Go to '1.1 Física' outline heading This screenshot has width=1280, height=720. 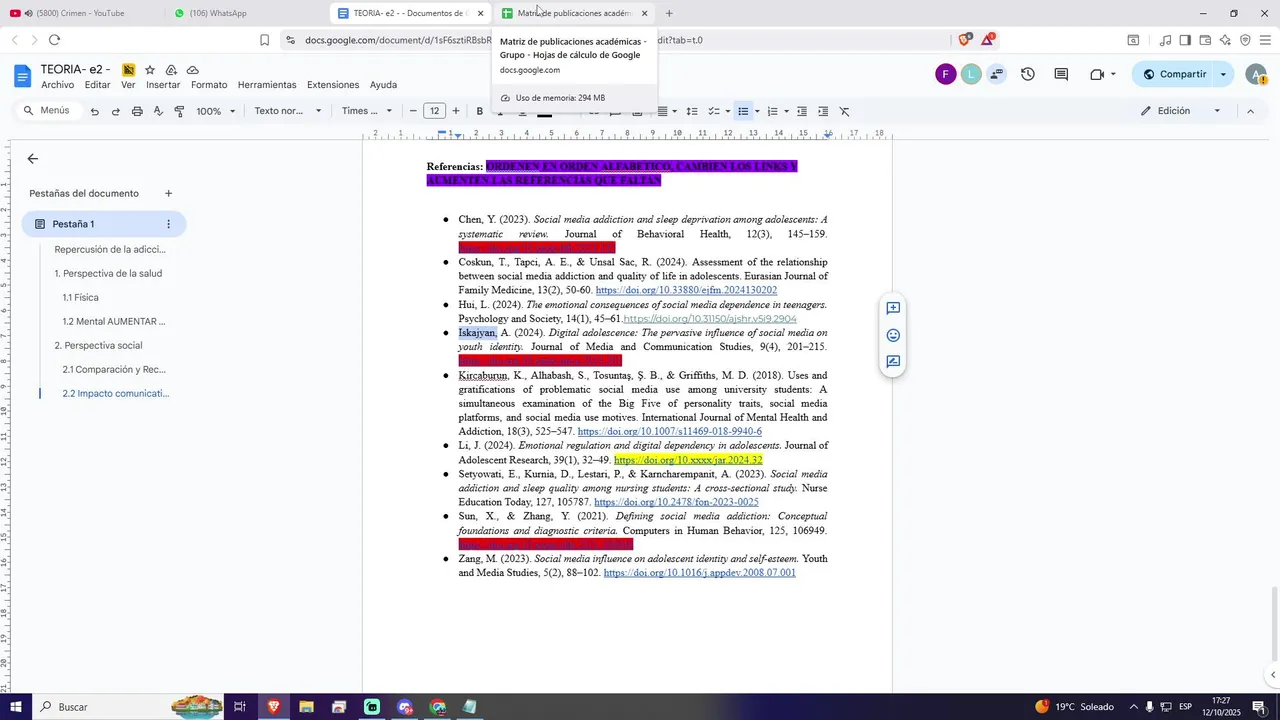pos(80,297)
